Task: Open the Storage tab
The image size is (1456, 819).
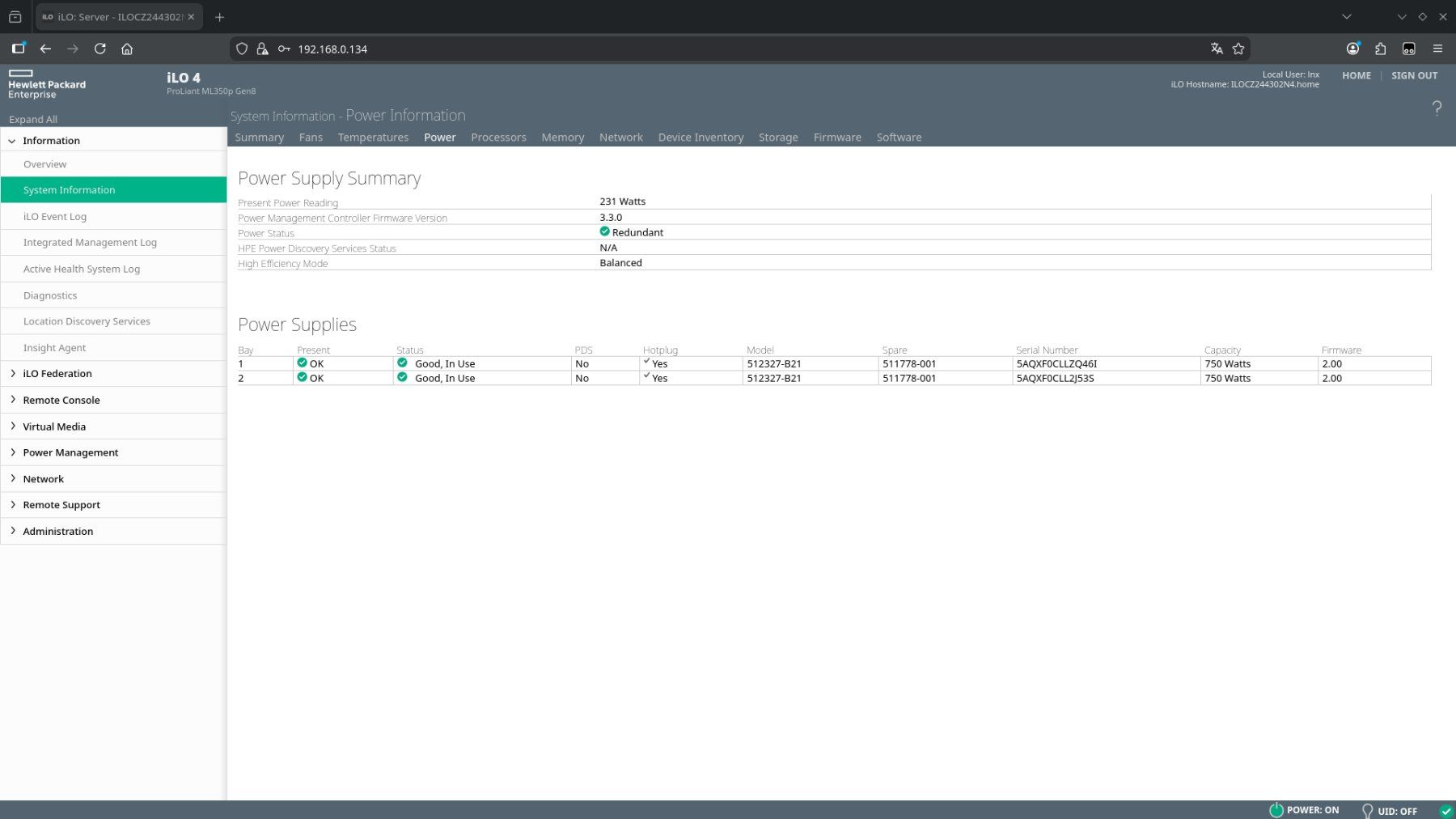Action: tap(778, 138)
